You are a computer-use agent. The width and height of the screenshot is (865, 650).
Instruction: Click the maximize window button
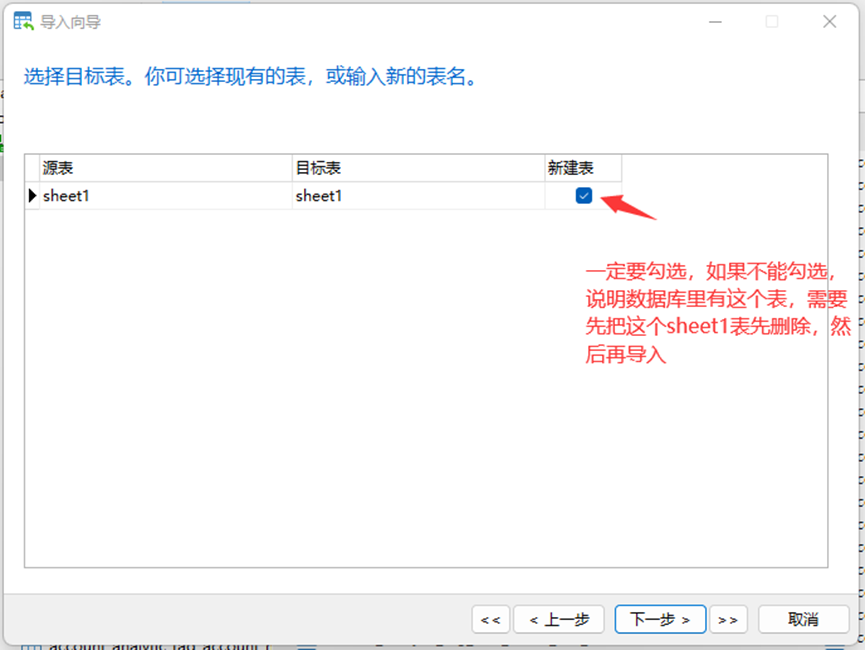(x=772, y=22)
